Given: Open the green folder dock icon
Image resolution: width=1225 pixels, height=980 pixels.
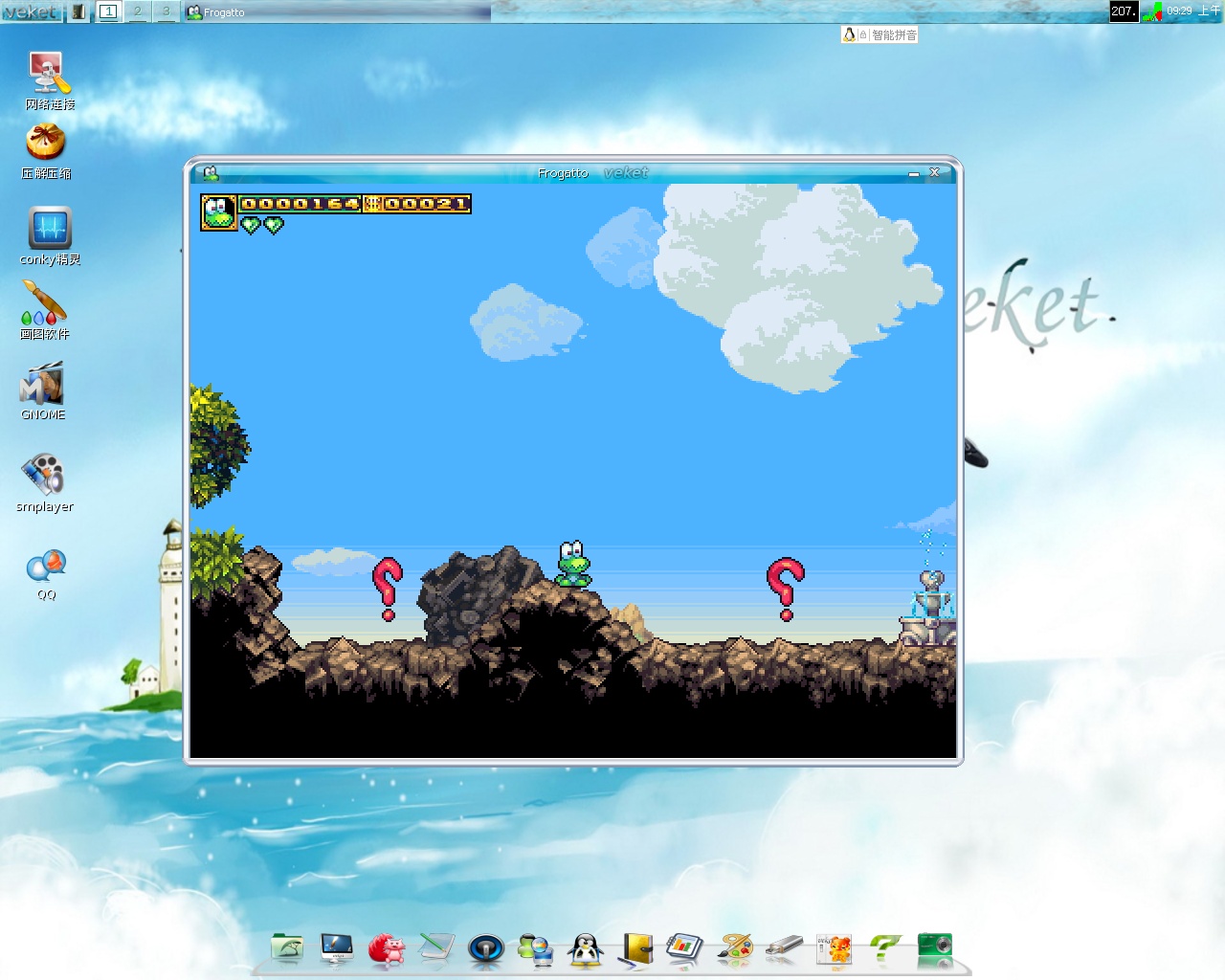Looking at the screenshot, I should click(x=287, y=948).
